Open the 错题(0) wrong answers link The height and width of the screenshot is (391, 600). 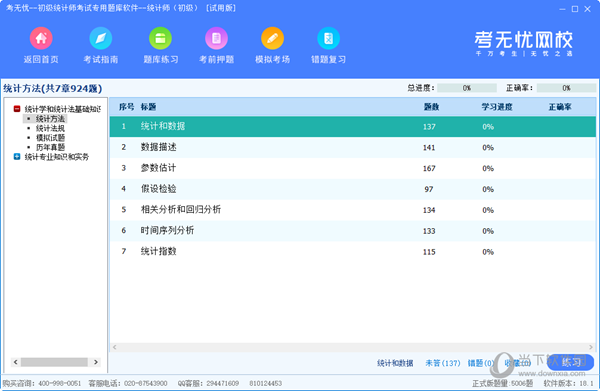click(x=481, y=363)
